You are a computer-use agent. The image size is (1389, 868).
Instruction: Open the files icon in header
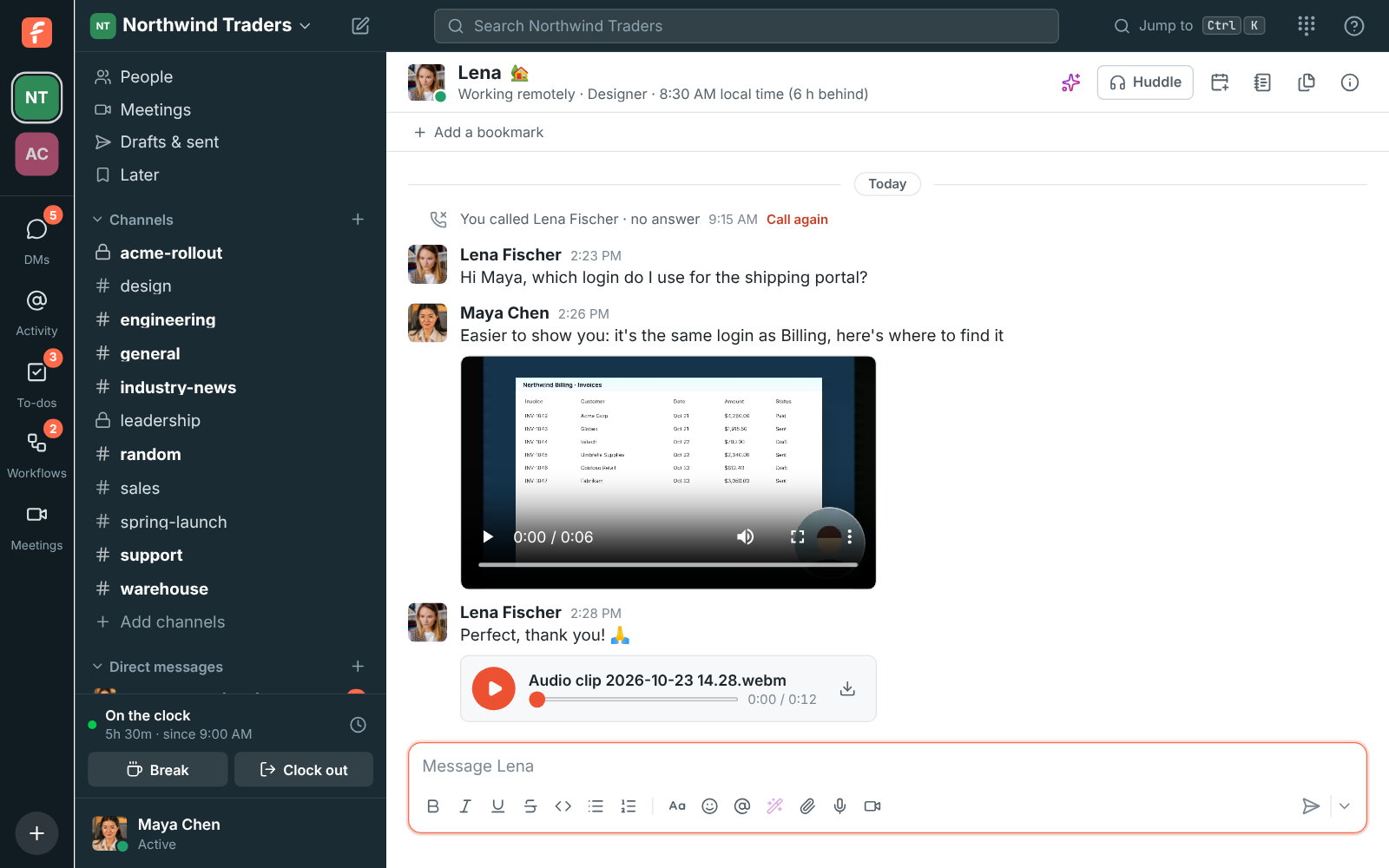click(1307, 82)
